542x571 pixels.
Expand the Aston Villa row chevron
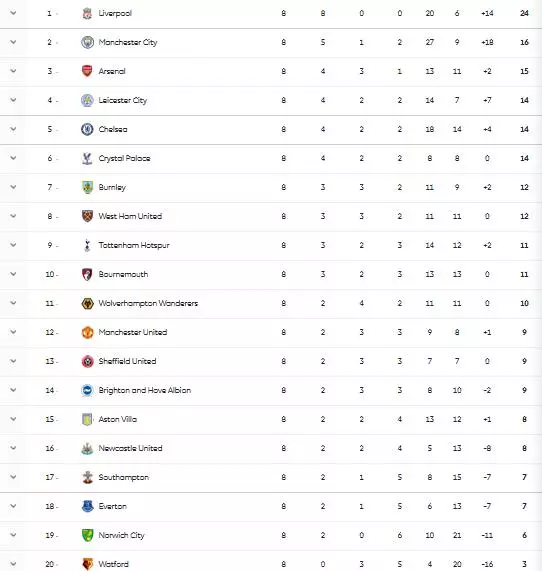click(13, 419)
